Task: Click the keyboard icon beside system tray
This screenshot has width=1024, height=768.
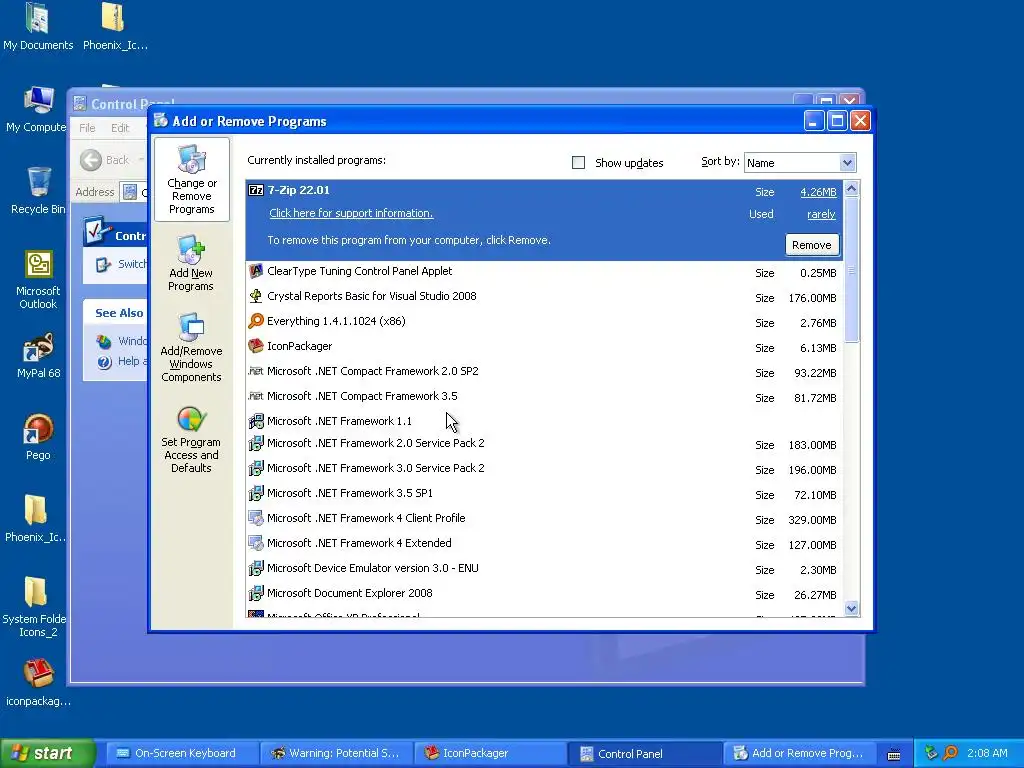Action: coord(894,755)
